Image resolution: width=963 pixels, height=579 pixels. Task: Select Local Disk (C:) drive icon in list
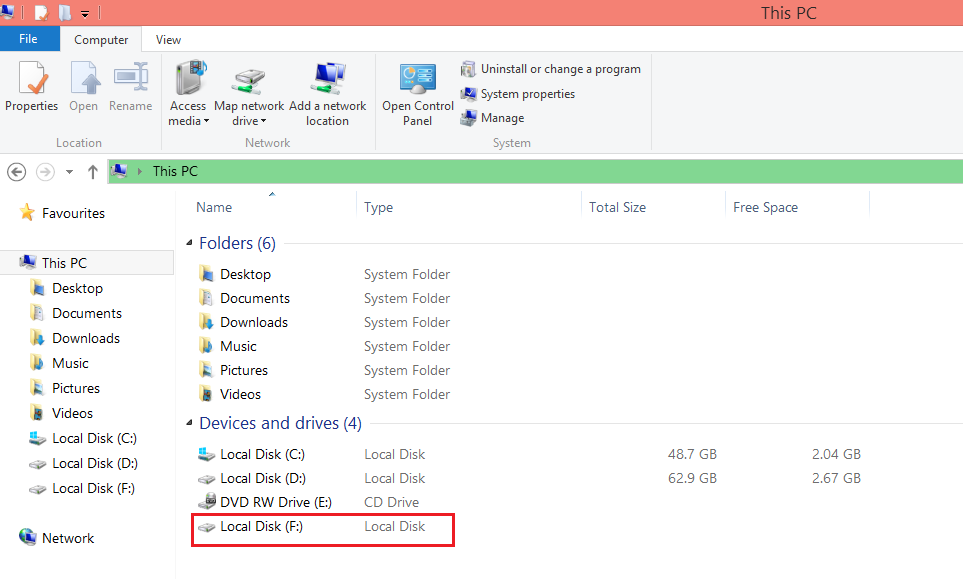click(206, 454)
